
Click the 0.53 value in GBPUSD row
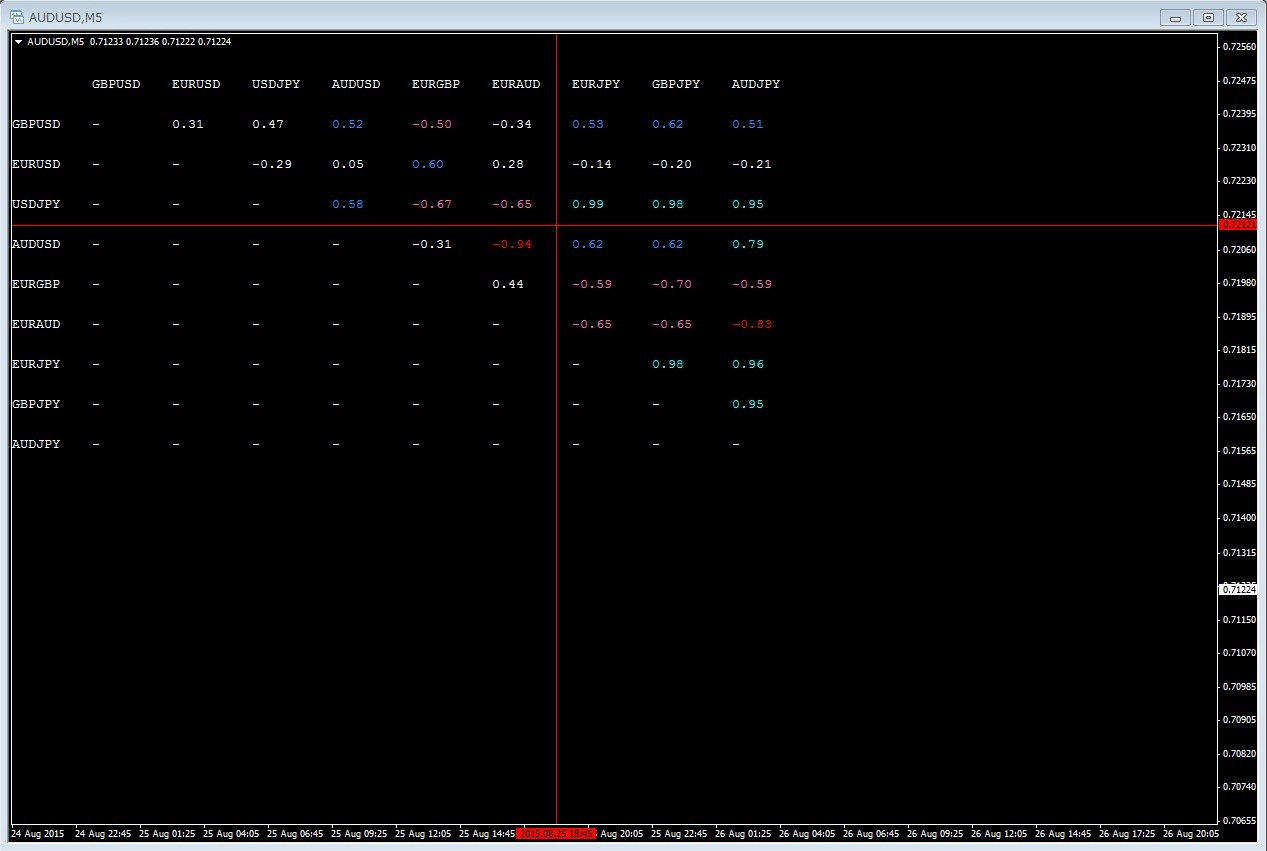tap(588, 124)
